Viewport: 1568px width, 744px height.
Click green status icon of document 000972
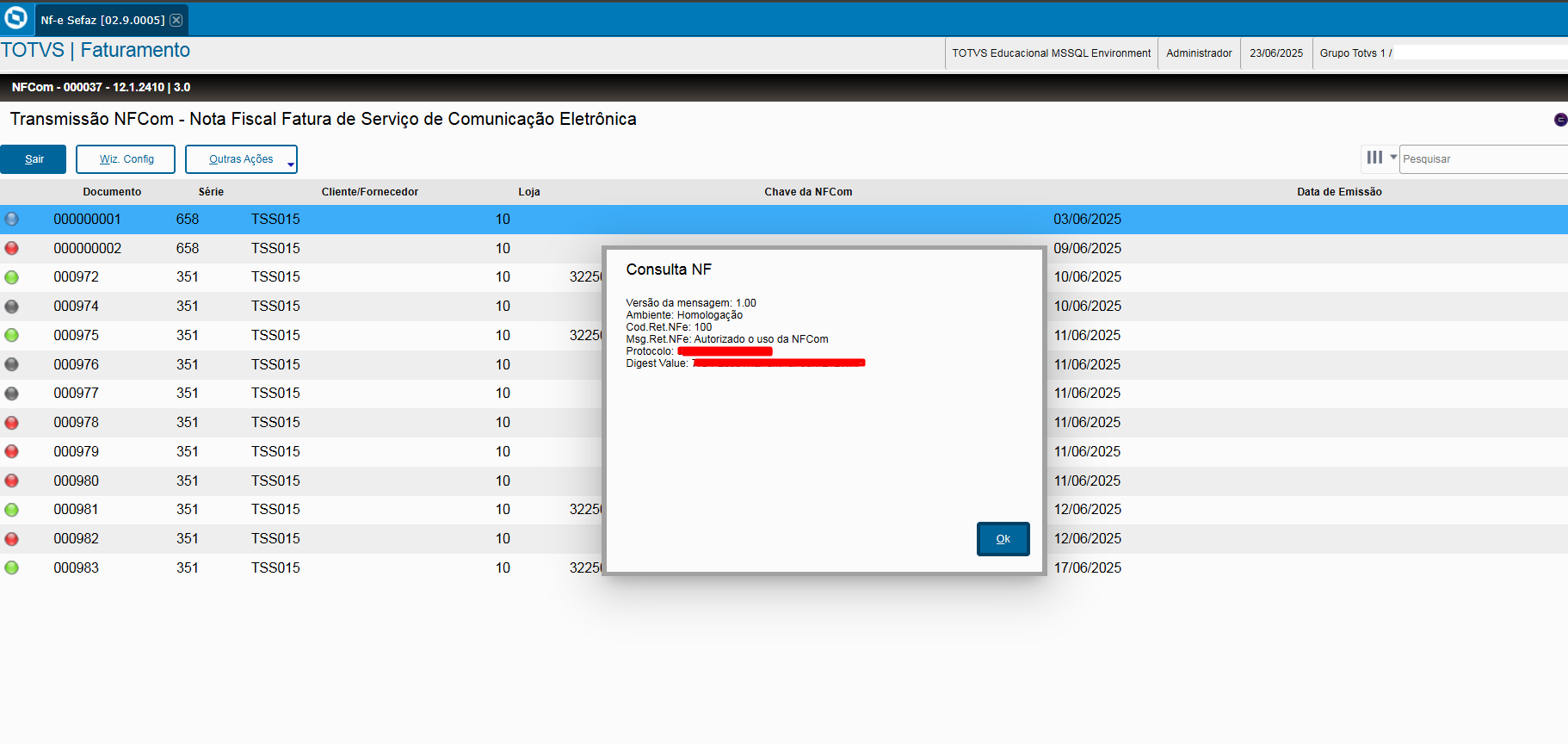(11, 277)
